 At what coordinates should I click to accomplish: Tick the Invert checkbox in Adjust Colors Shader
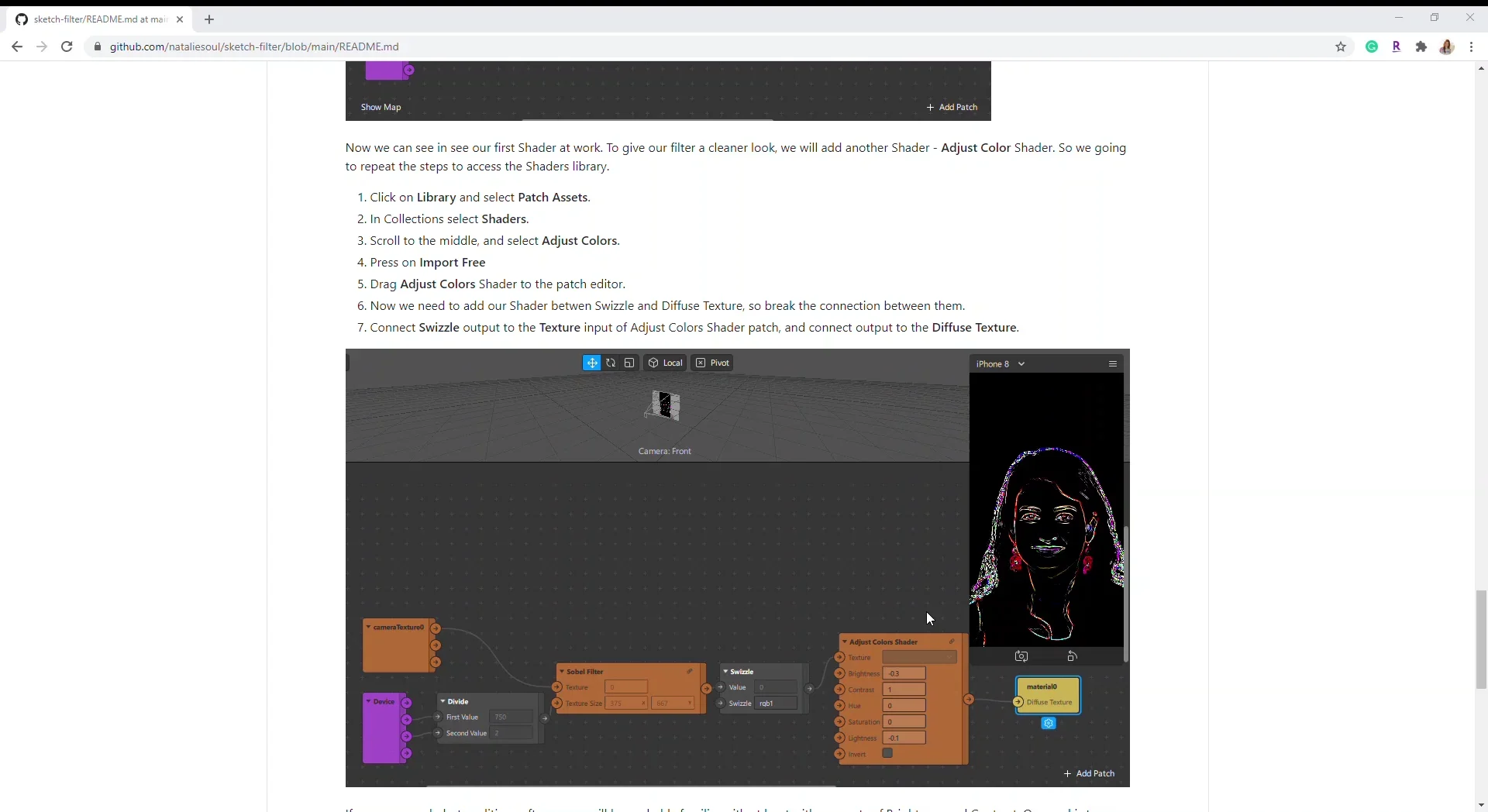point(888,754)
